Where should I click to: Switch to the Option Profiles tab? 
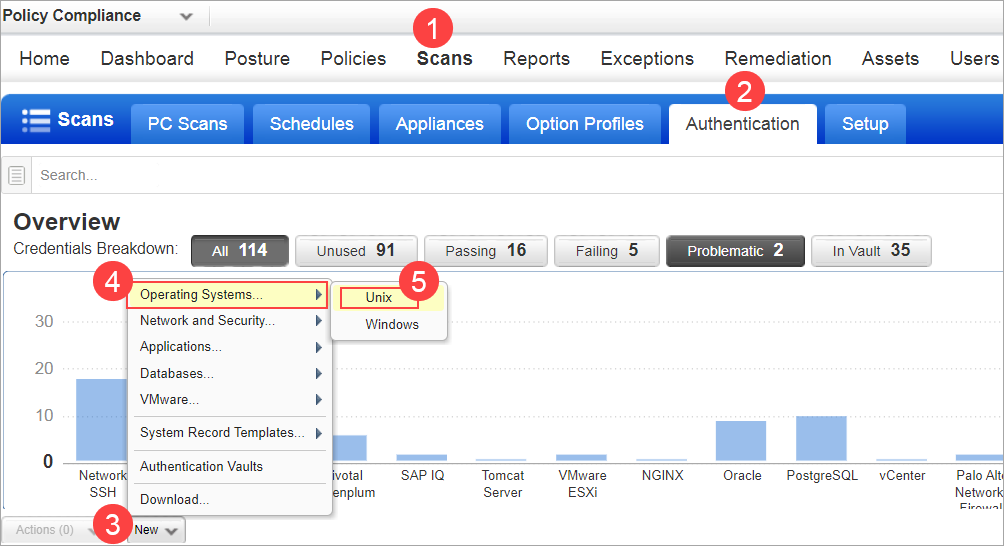tap(584, 124)
